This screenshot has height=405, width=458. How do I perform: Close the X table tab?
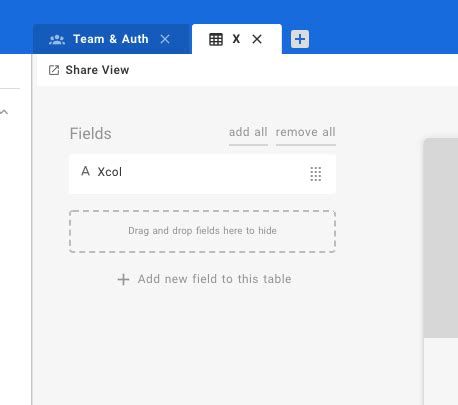pyautogui.click(x=257, y=39)
